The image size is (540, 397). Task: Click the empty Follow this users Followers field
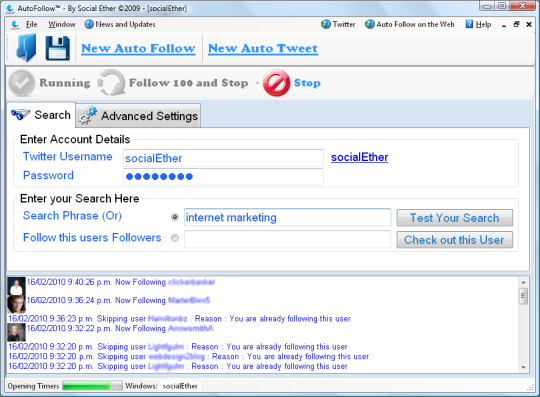(288, 239)
